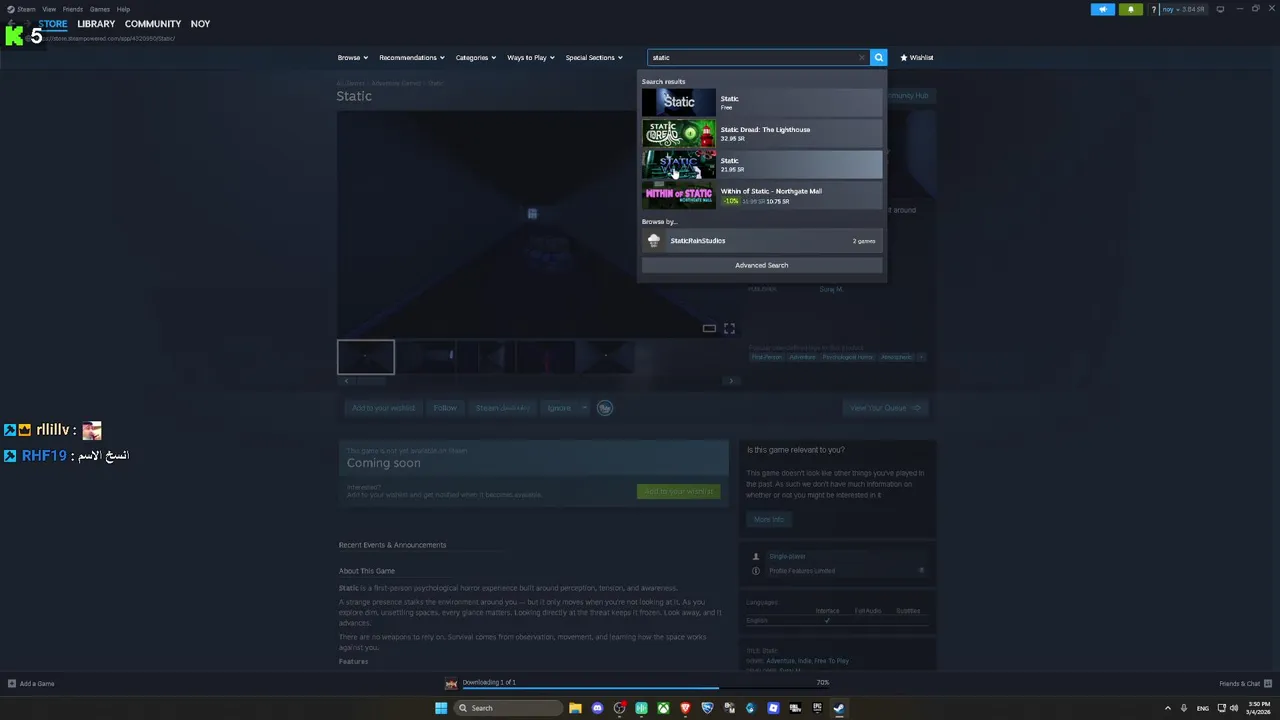Expand the Recommendations dropdown
Screen dimensions: 1280x720
coord(412,57)
